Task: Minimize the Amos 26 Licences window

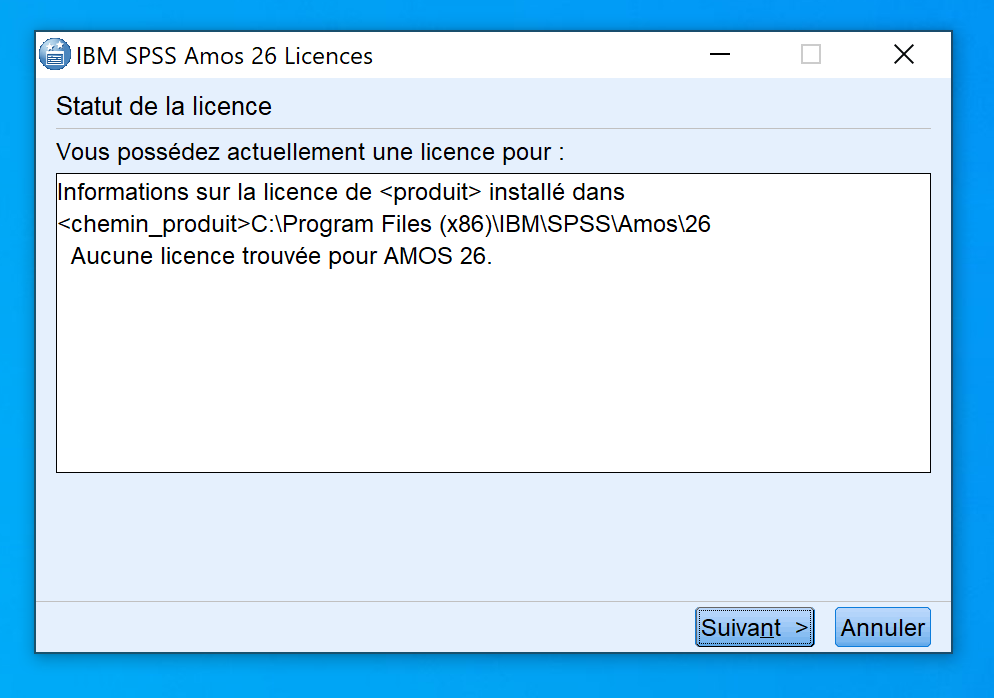Action: coord(718,55)
